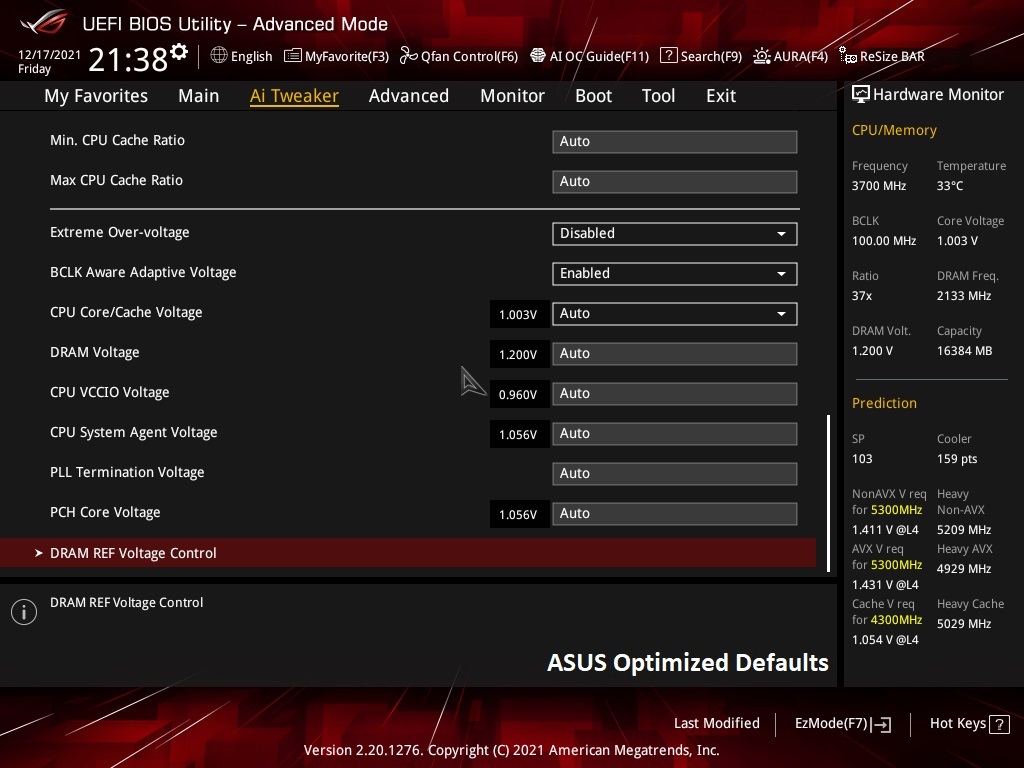Image resolution: width=1024 pixels, height=768 pixels.
Task: Click the 21:38 clock time
Action: (128, 60)
